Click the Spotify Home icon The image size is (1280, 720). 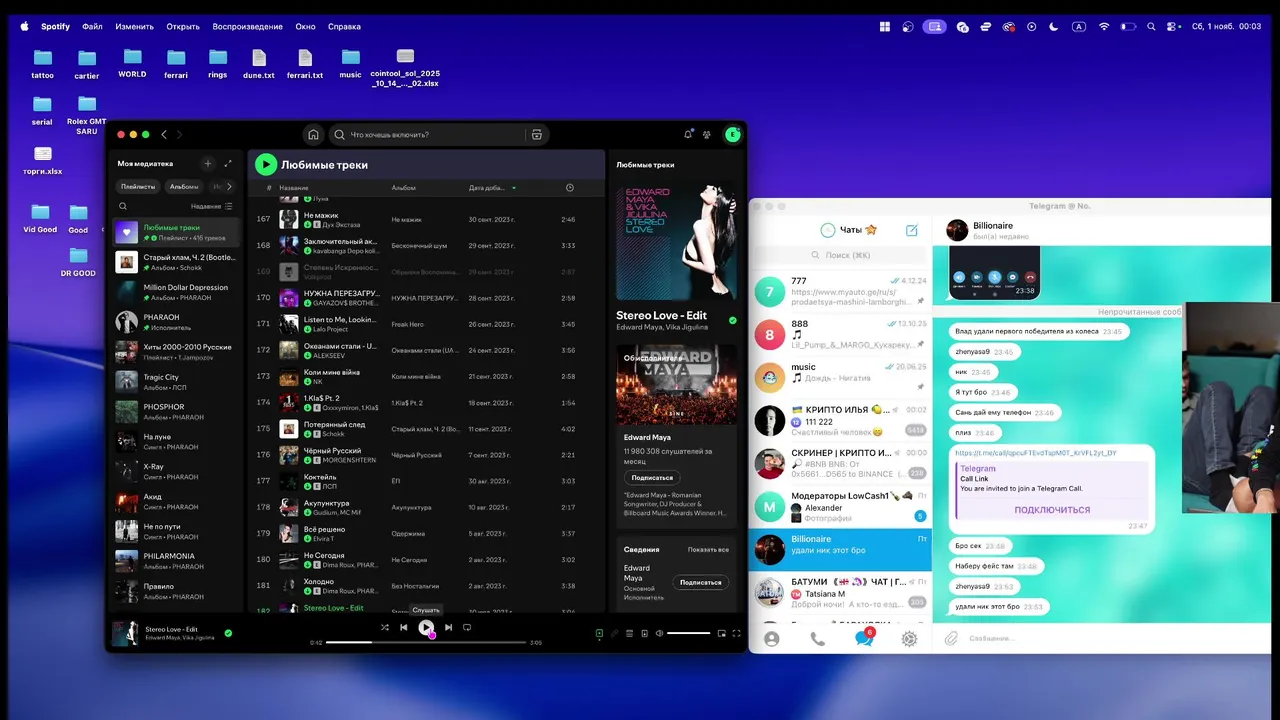313,134
